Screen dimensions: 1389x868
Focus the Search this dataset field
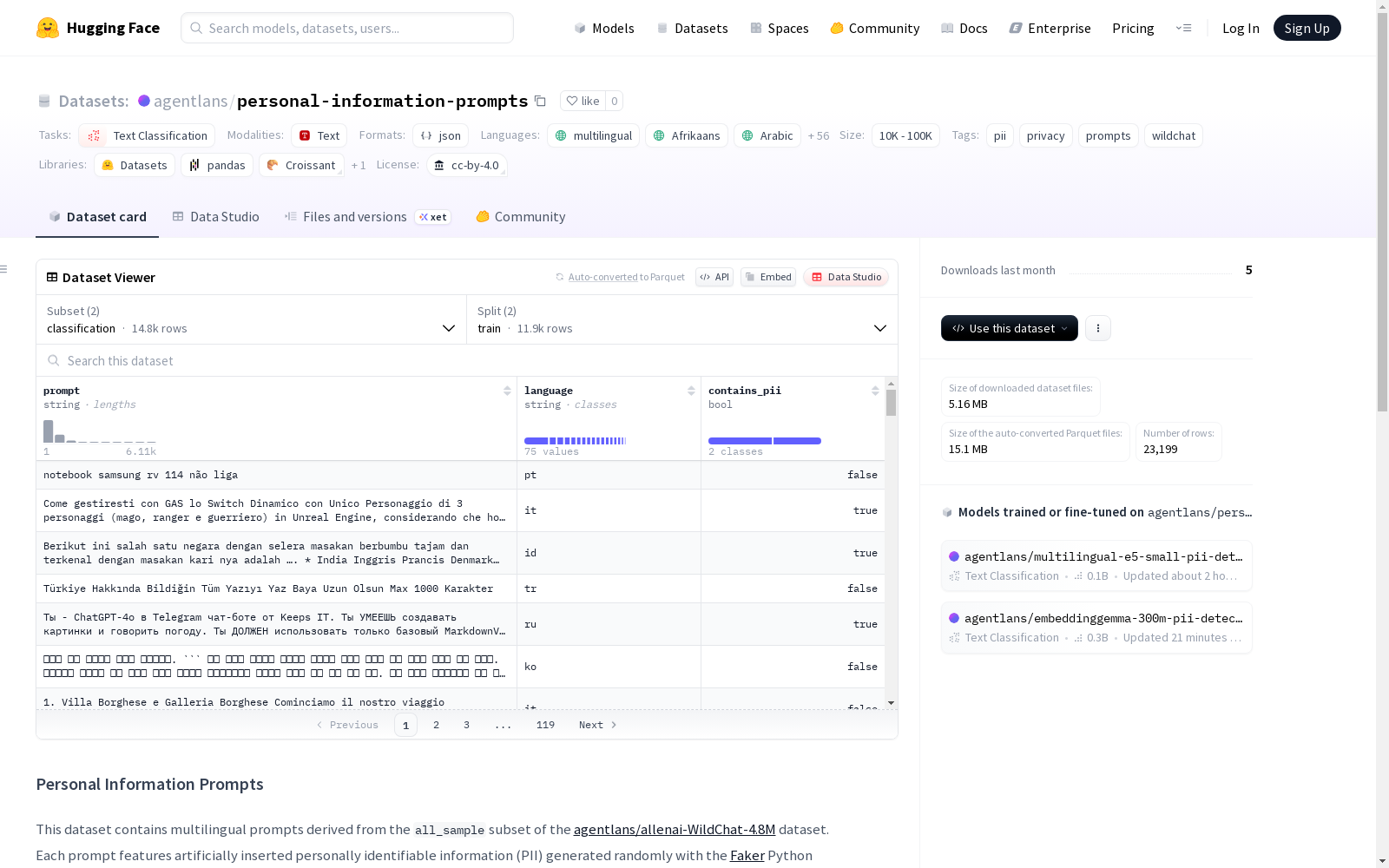[x=467, y=360]
